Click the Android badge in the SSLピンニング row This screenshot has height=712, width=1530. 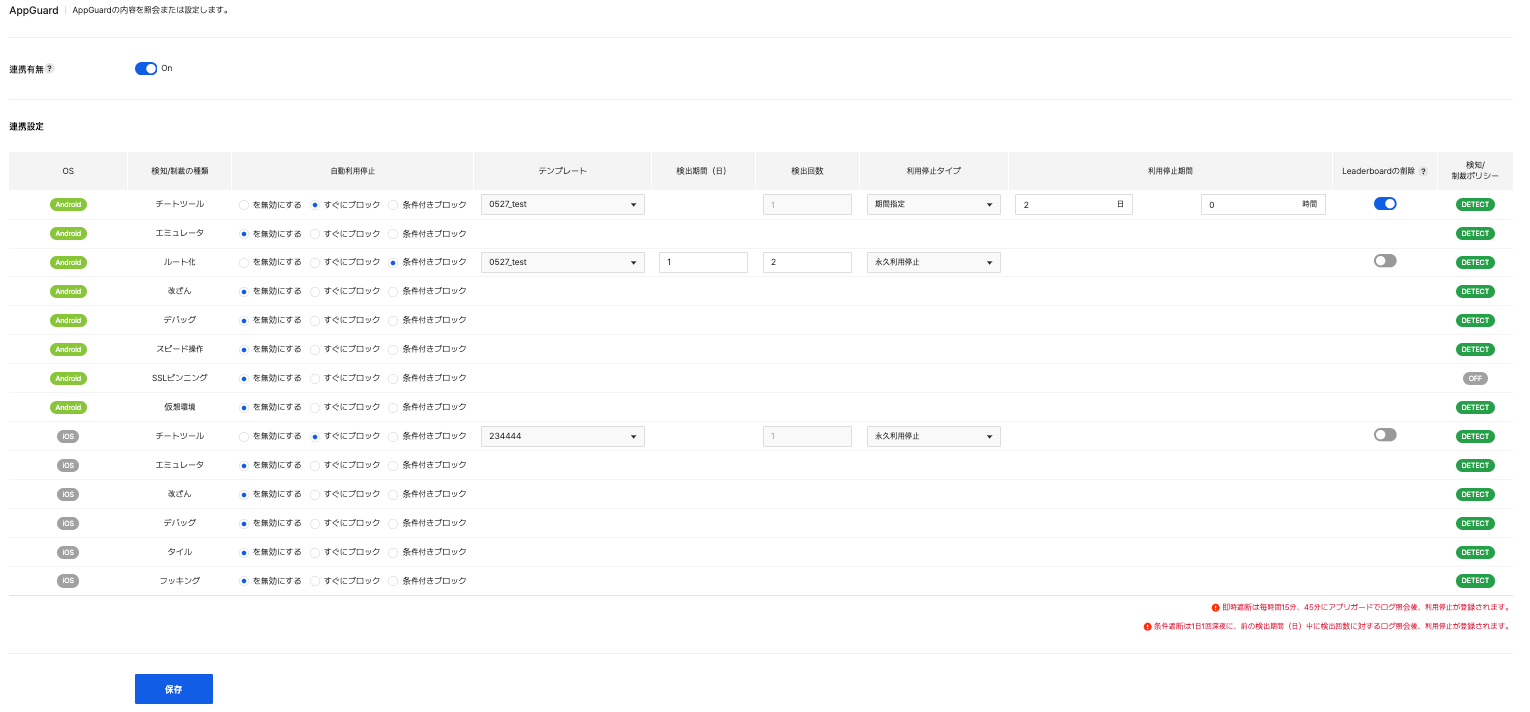pyautogui.click(x=68, y=378)
